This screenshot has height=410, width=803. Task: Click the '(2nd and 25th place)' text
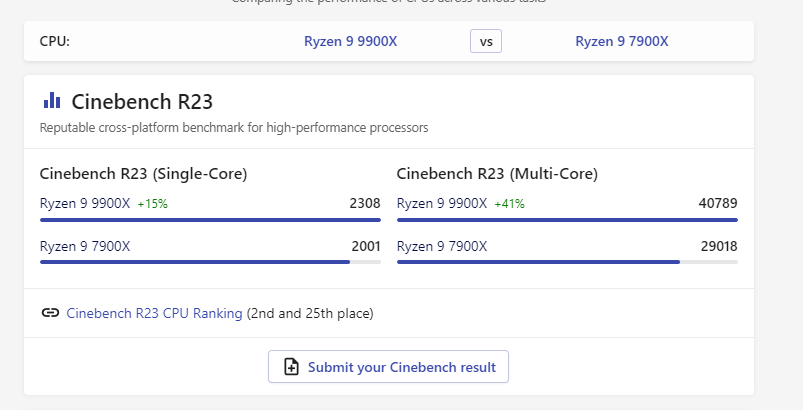tap(310, 313)
